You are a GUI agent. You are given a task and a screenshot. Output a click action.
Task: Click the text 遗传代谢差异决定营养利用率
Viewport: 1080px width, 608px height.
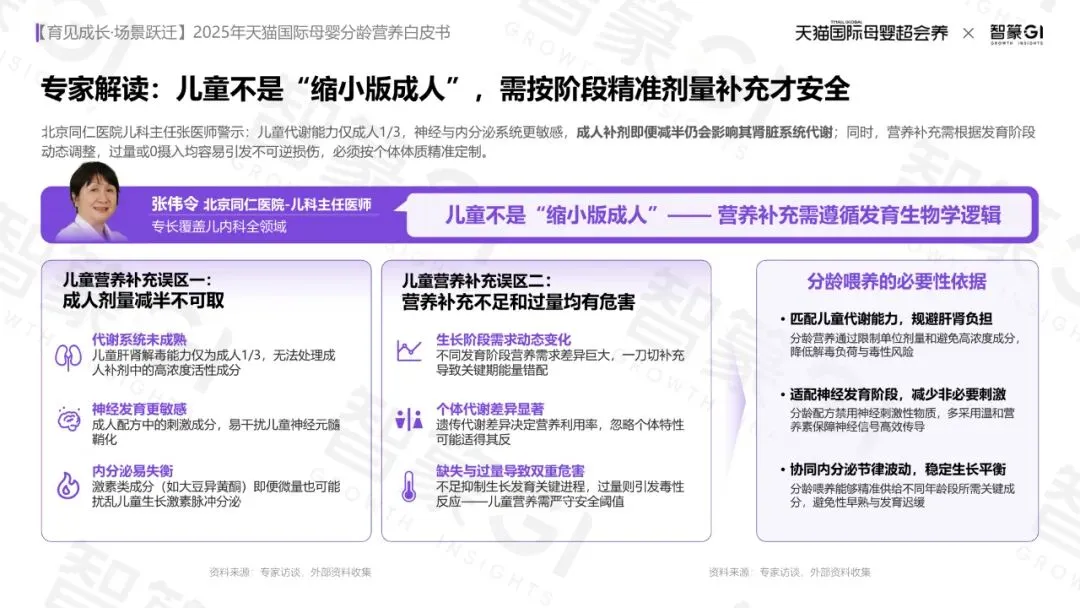517,425
